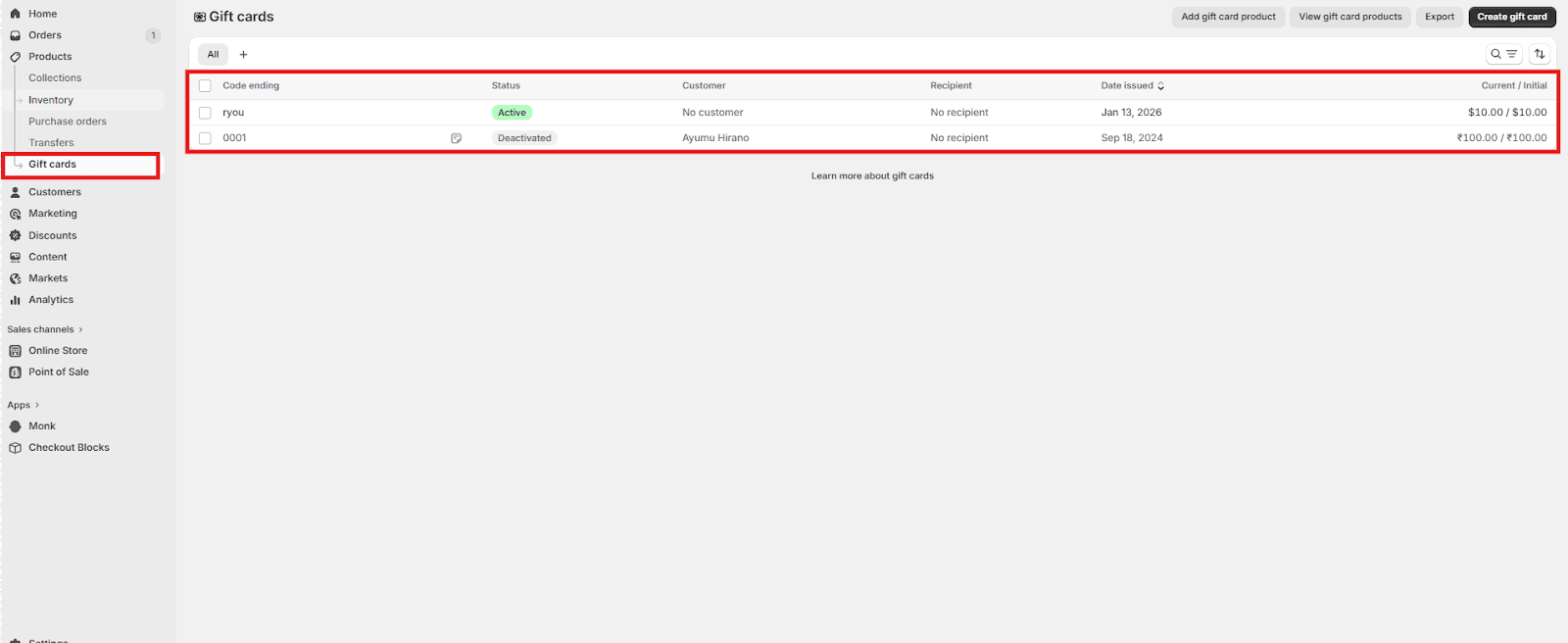Image resolution: width=1568 pixels, height=643 pixels.
Task: Click the Checkout Blocks cube icon
Action: click(15, 448)
